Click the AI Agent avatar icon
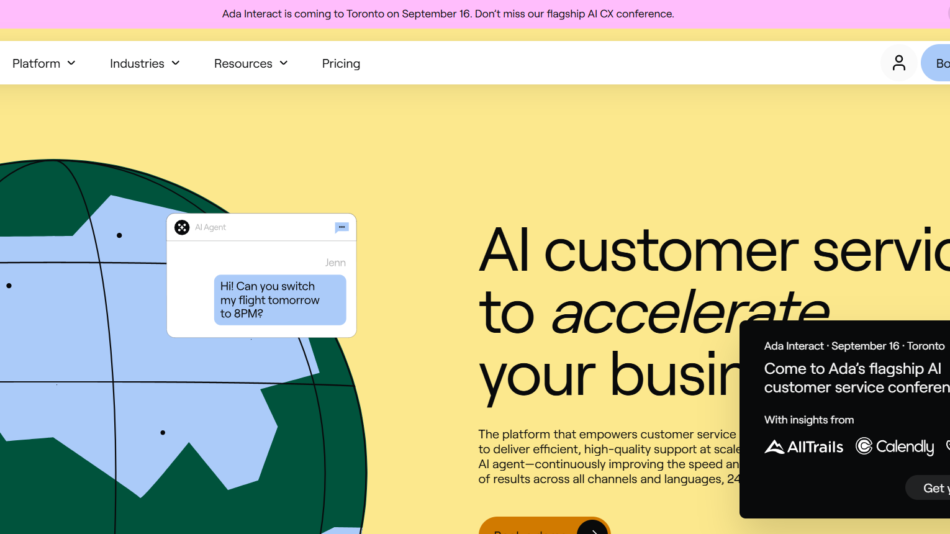Viewport: 950px width, 534px height. [x=182, y=227]
